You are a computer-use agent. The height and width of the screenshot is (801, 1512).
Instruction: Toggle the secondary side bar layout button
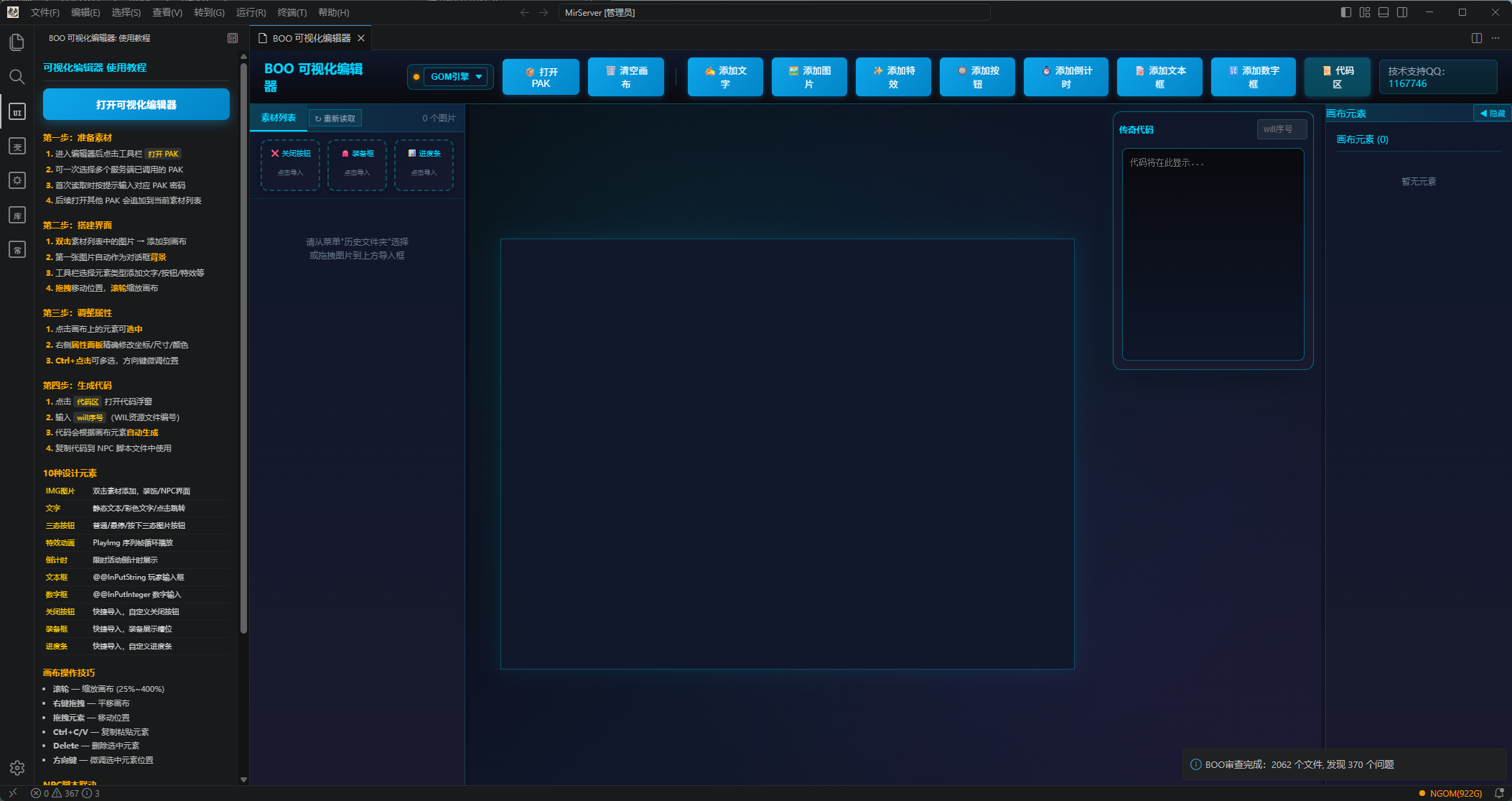[x=1402, y=12]
